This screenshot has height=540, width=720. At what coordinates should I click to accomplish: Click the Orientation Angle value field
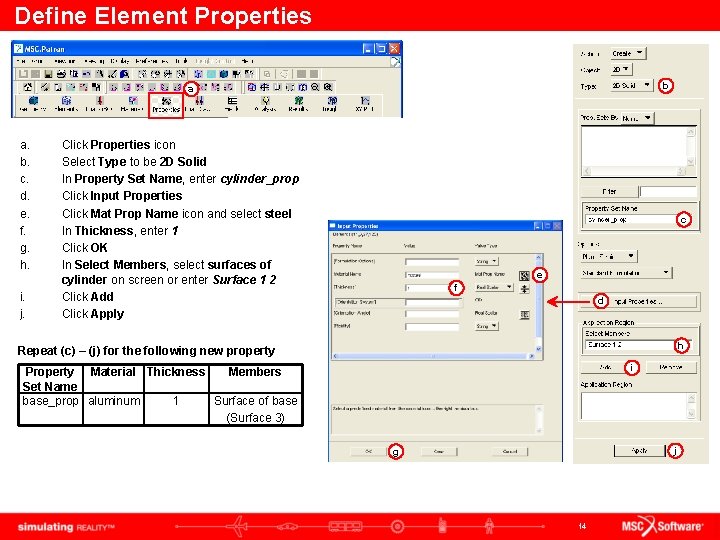[432, 314]
